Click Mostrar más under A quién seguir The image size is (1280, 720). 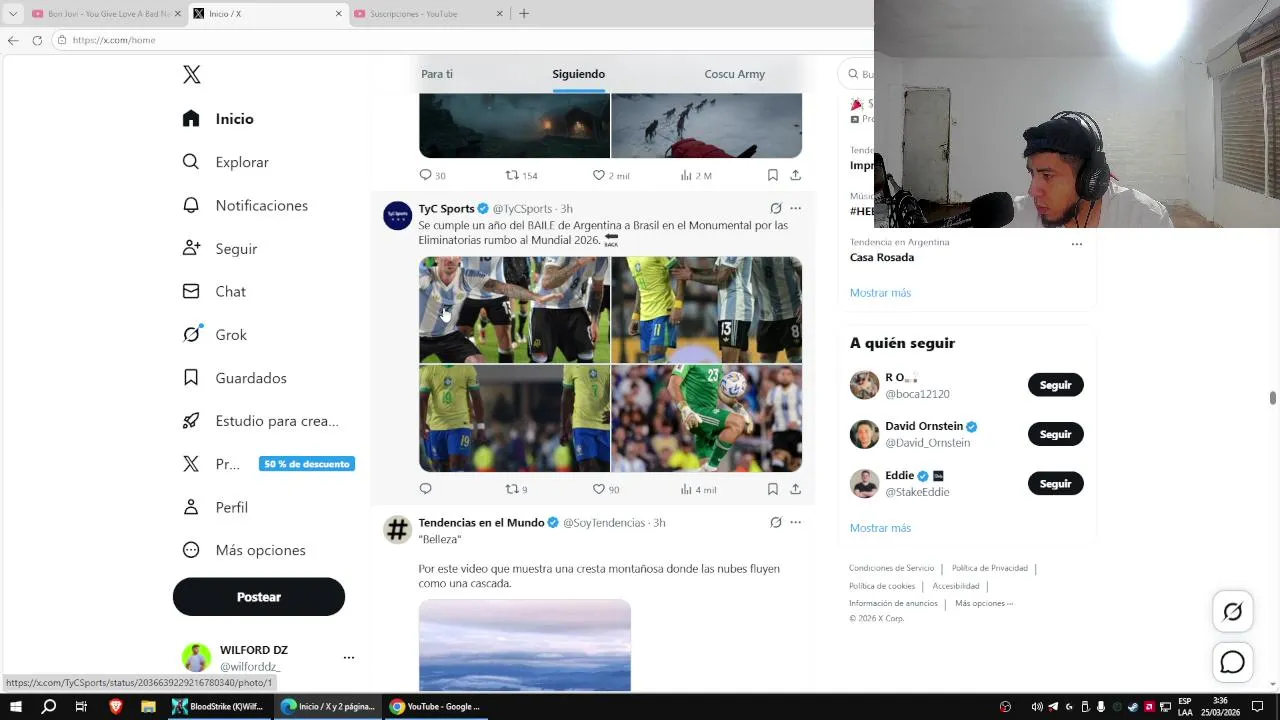[x=880, y=528]
